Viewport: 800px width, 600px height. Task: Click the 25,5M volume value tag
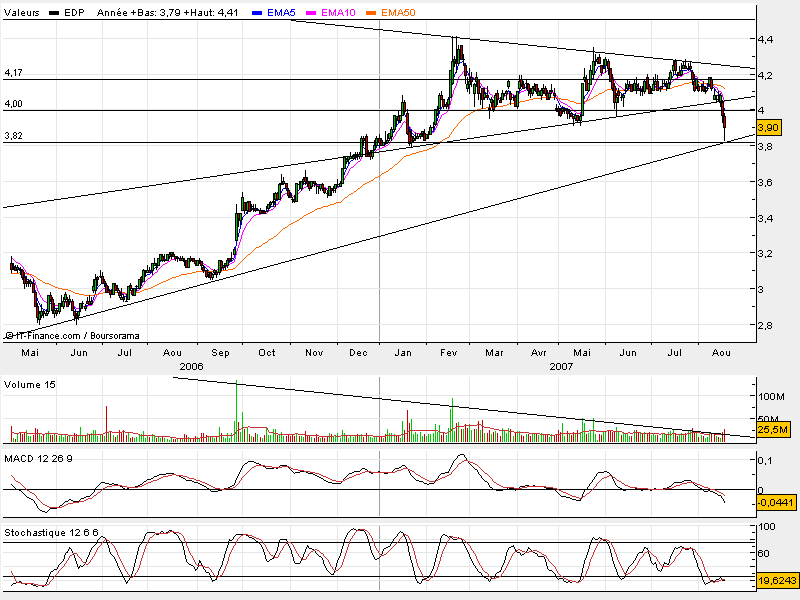point(773,430)
